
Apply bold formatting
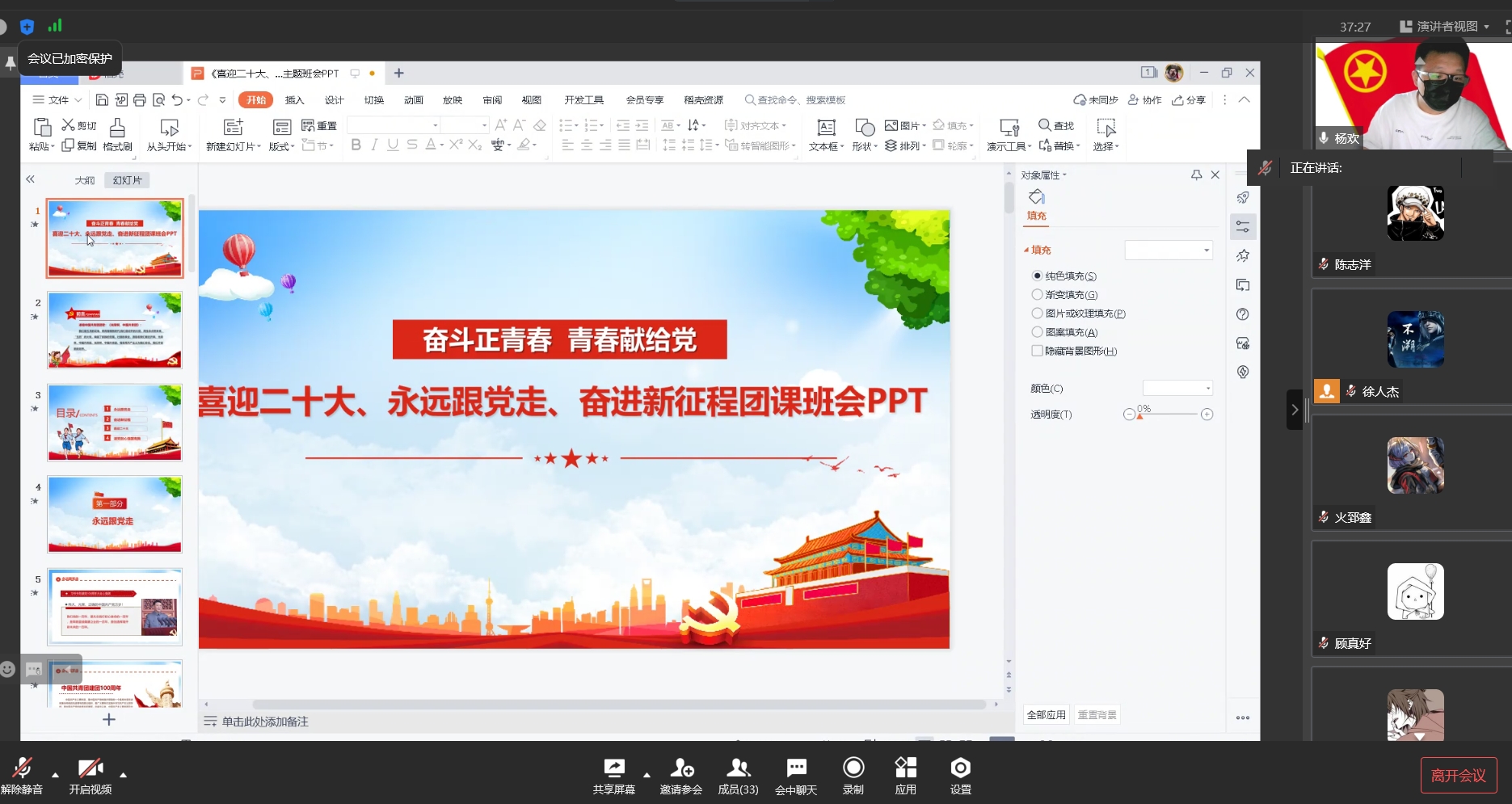click(356, 145)
